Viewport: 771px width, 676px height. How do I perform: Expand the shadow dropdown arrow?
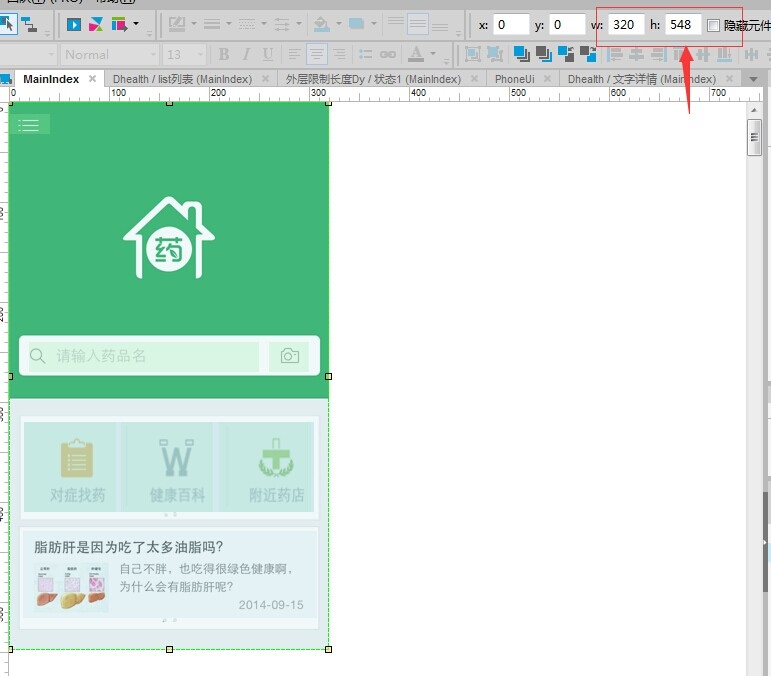coord(374,23)
